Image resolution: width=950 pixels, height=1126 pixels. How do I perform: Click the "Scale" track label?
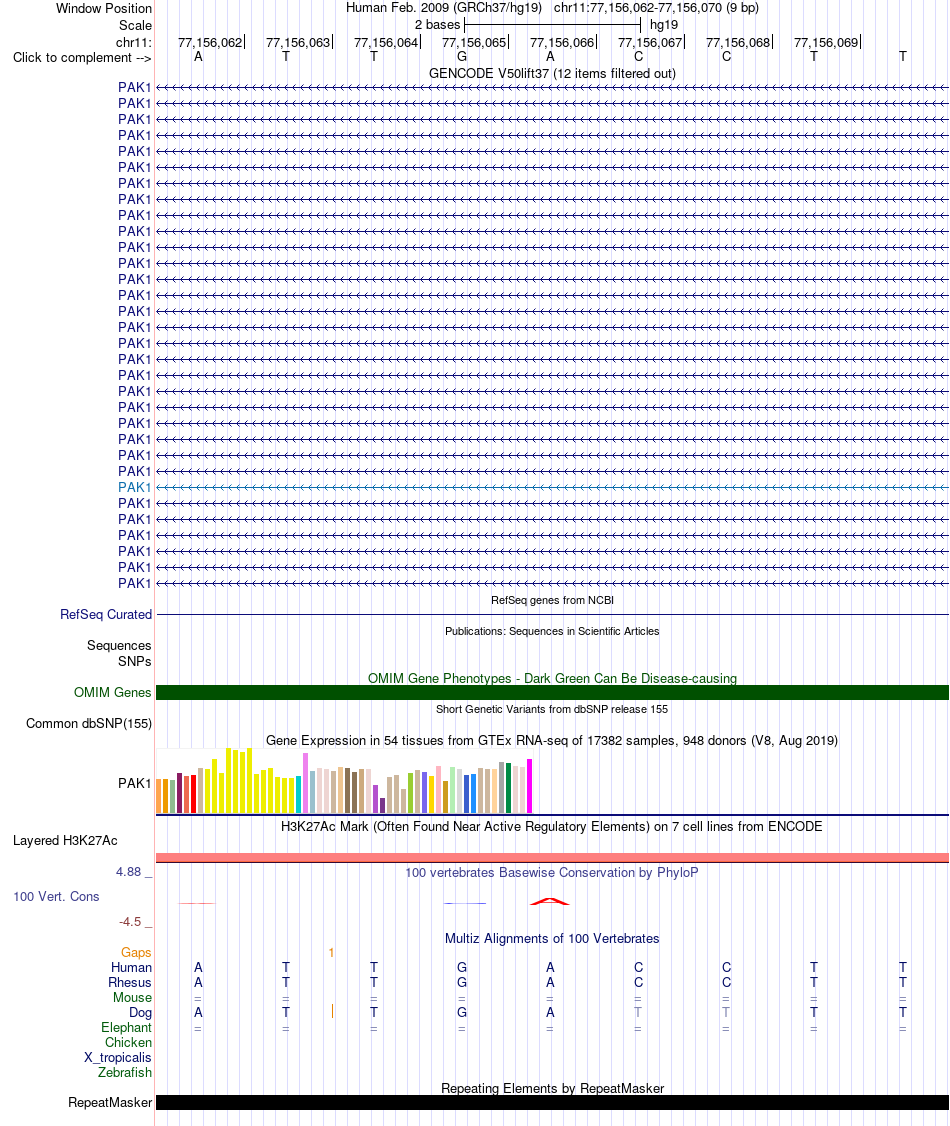point(135,25)
